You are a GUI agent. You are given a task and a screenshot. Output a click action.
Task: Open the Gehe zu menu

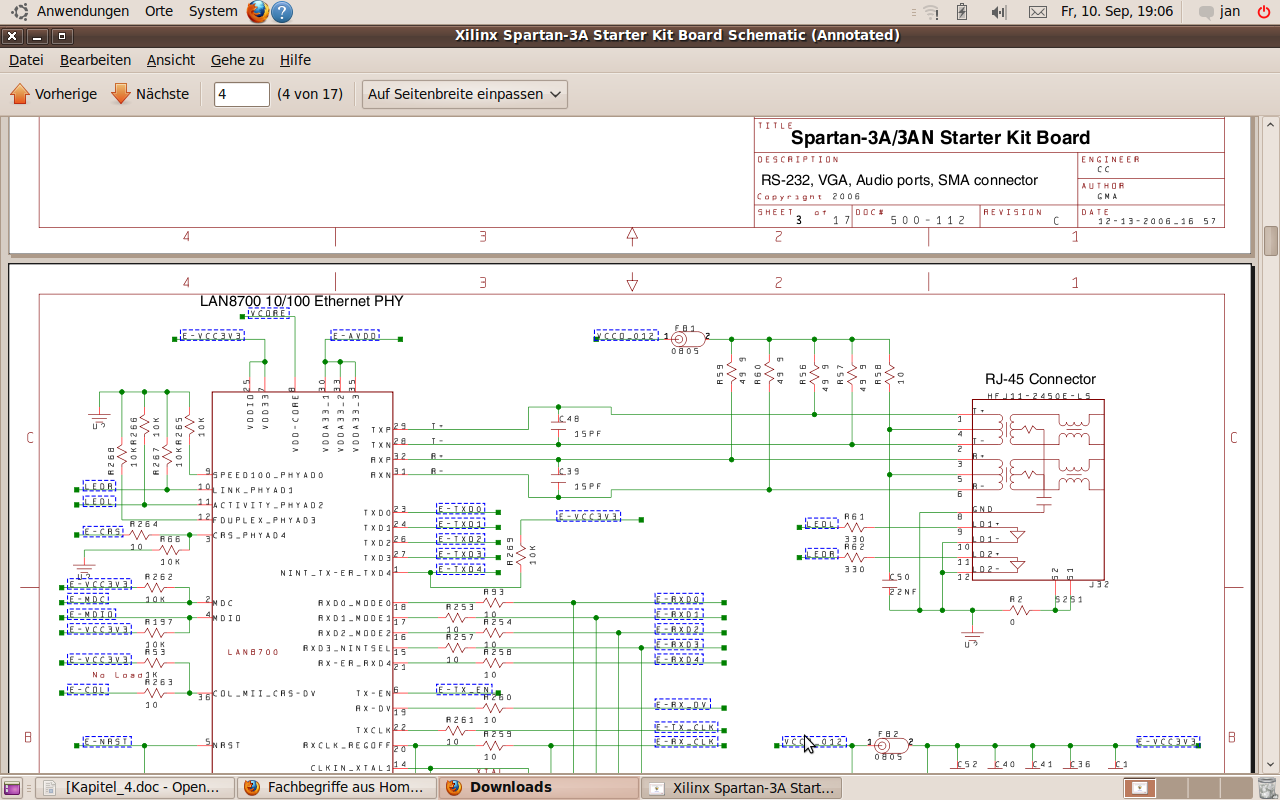[237, 60]
